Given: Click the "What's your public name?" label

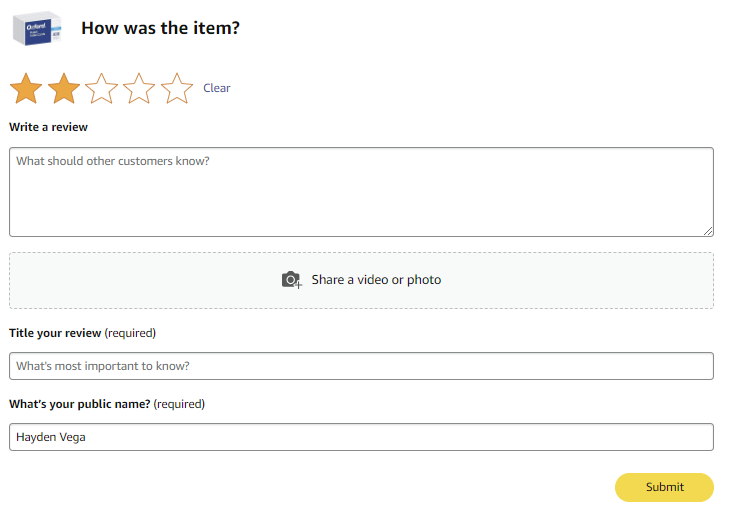Looking at the screenshot, I should click(x=79, y=404).
